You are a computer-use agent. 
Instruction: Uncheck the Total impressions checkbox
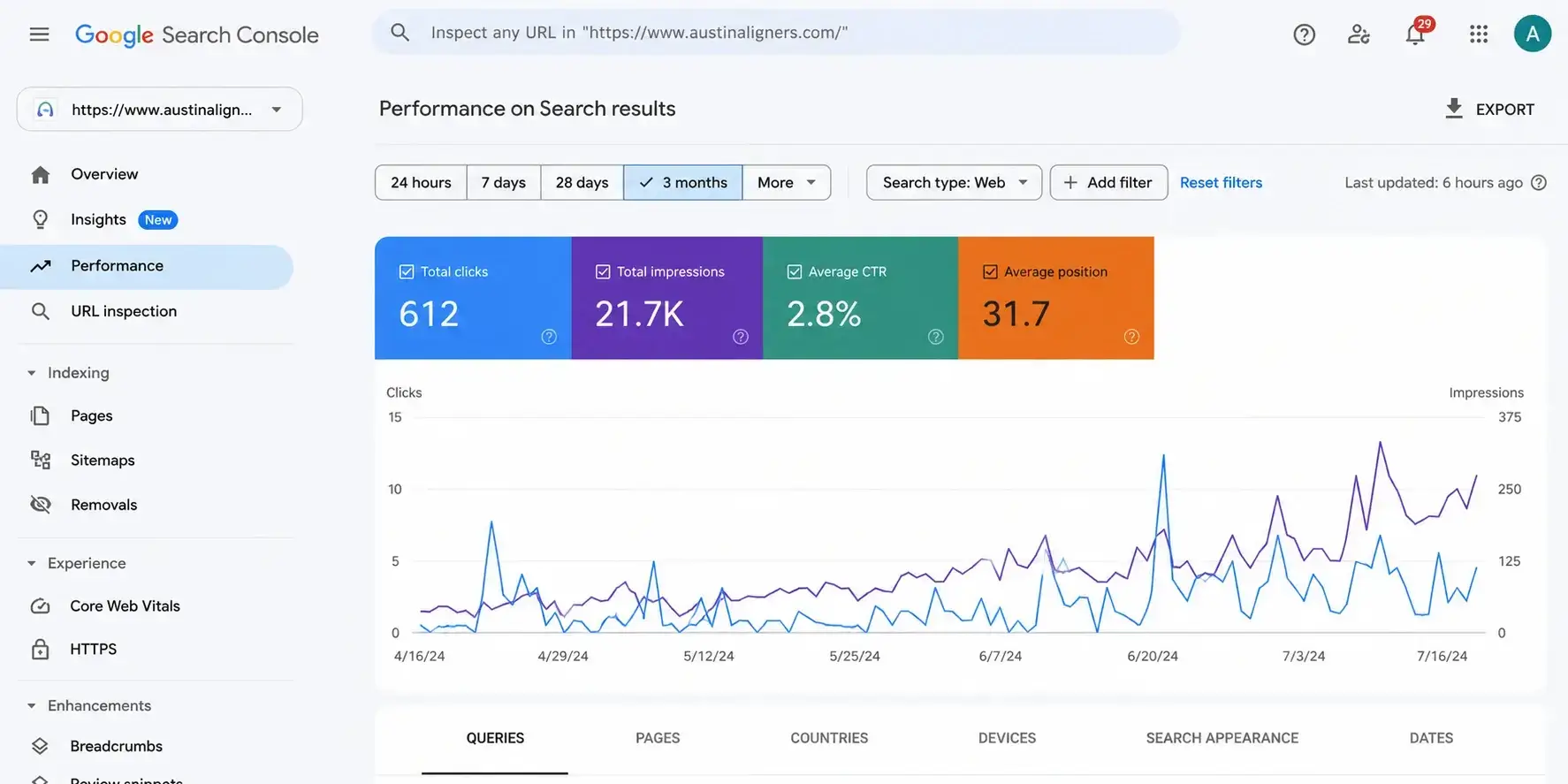point(603,272)
